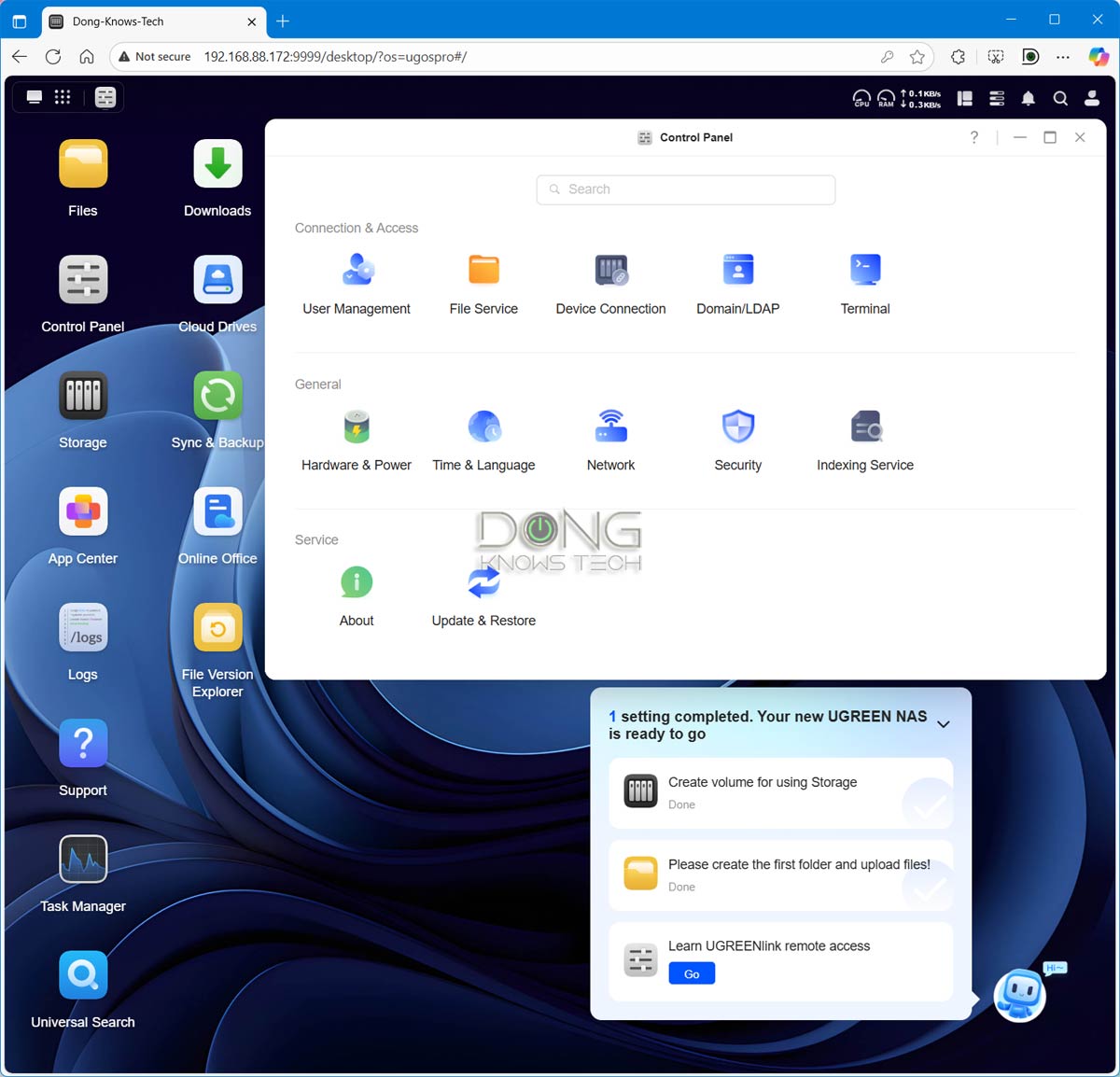
Task: Open the browser tab actions menu
Action: click(x=20, y=21)
